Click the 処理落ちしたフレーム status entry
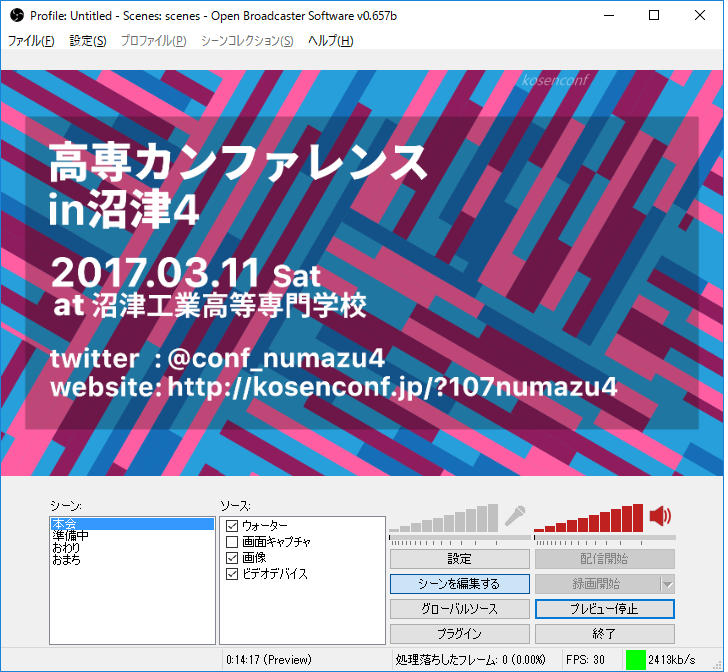728x672 pixels. point(470,660)
